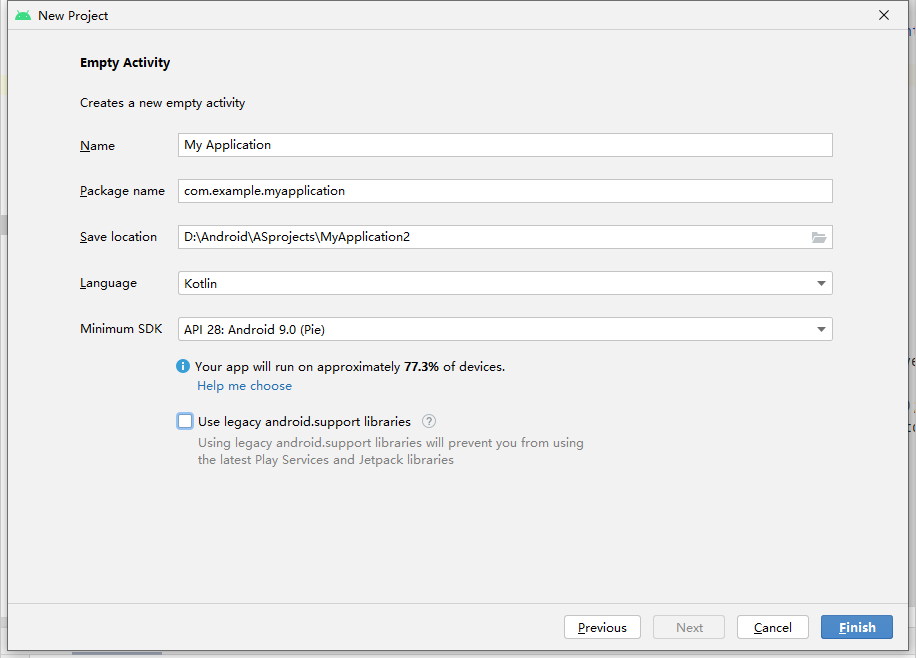The image size is (916, 658).
Task: Click the Package name input field
Action: coord(505,191)
